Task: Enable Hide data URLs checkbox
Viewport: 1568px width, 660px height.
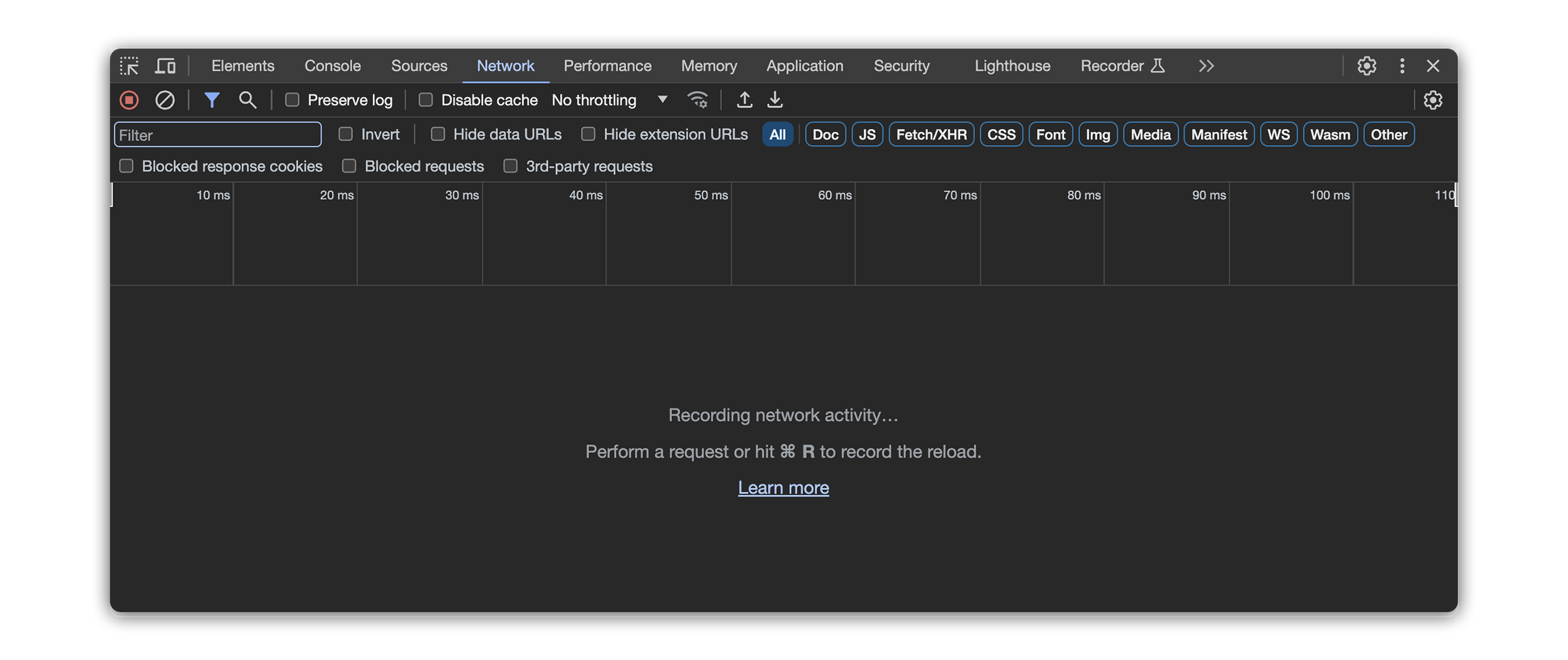Action: (438, 134)
